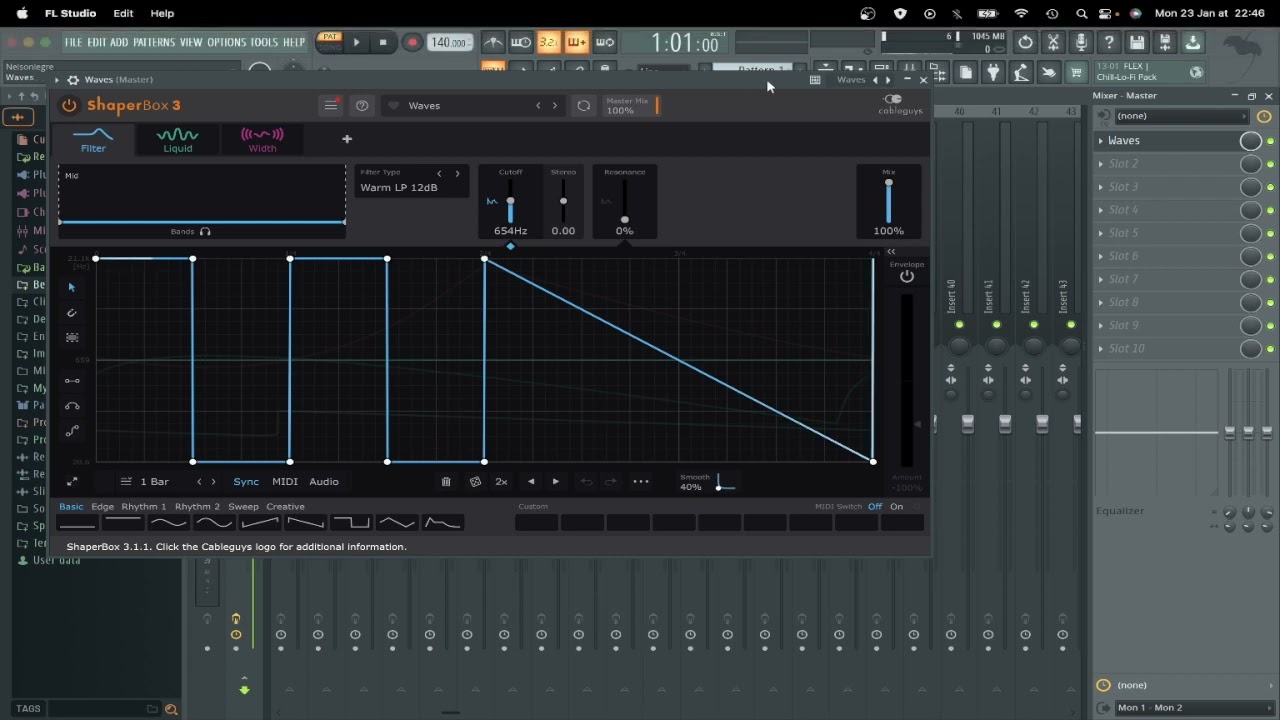Select the pointer tool in the LFO editor

[71, 287]
